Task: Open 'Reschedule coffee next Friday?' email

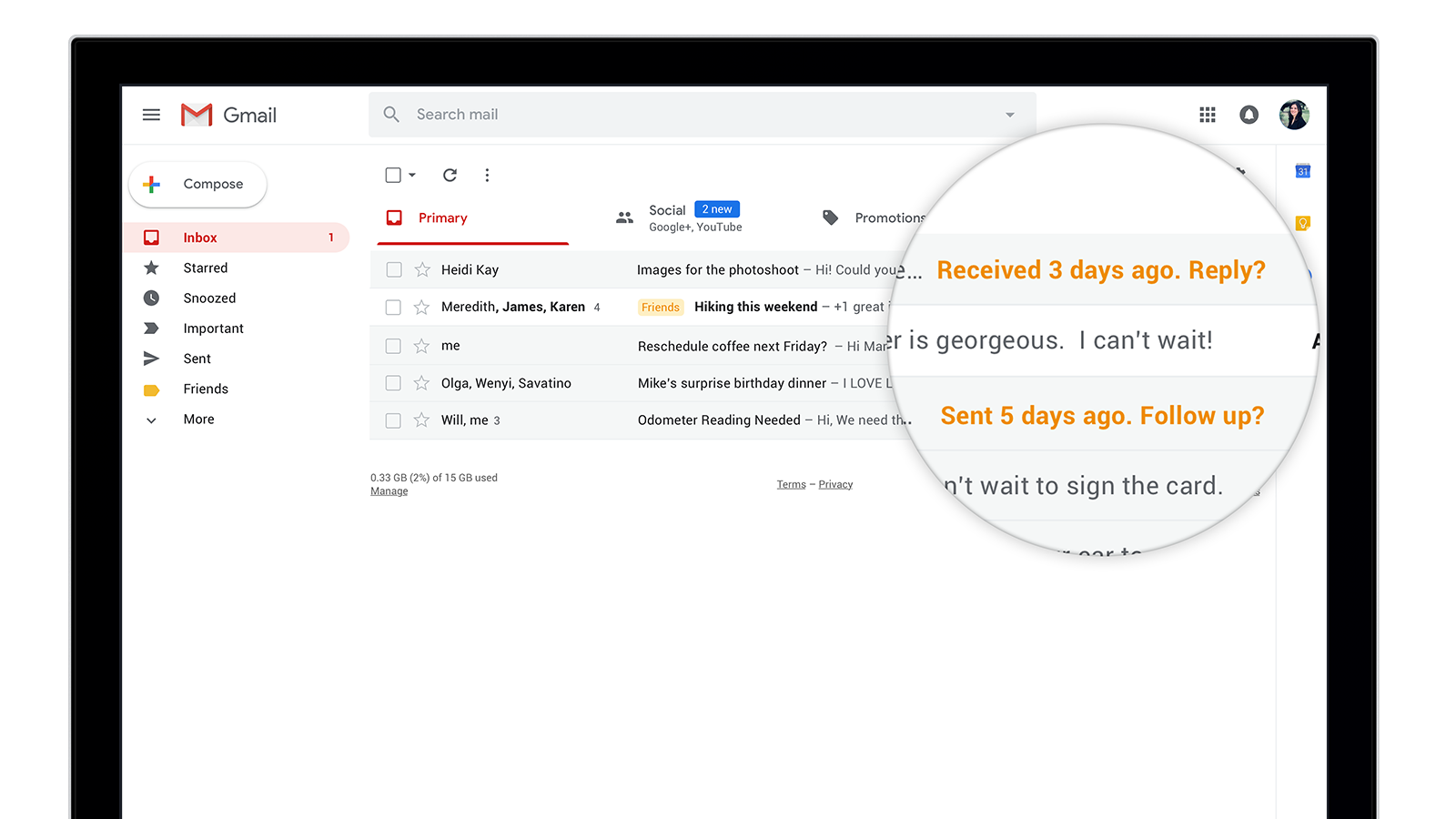Action: coord(733,347)
